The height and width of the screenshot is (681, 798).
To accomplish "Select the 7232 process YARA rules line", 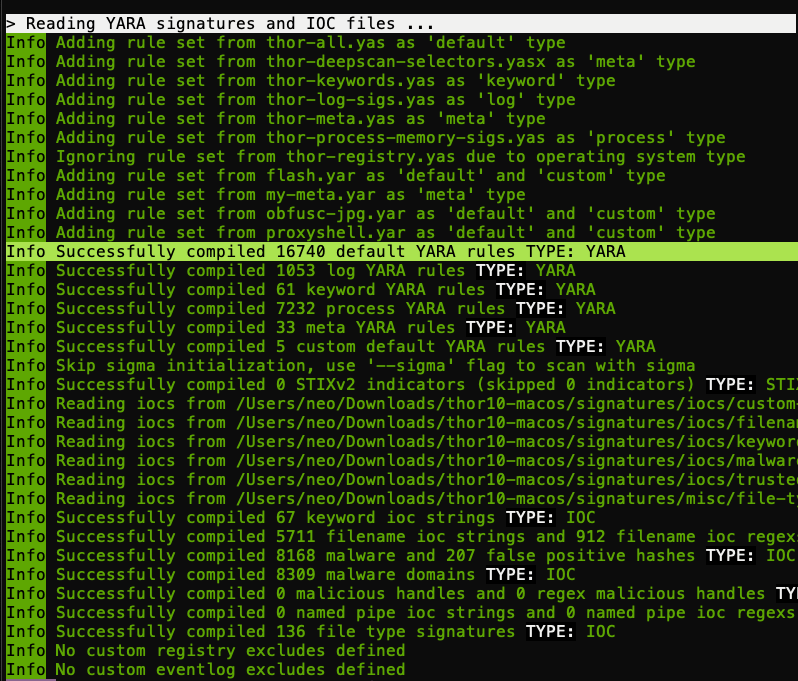I will click(335, 309).
